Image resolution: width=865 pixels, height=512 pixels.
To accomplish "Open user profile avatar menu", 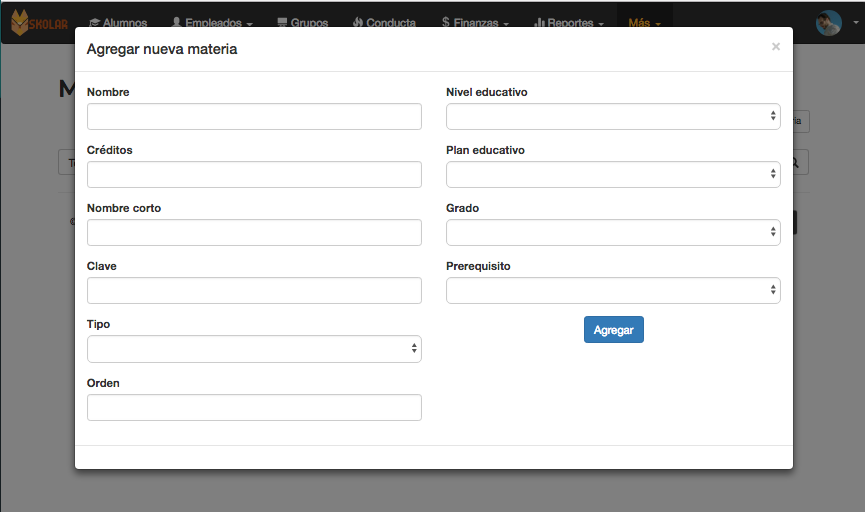I will click(829, 23).
